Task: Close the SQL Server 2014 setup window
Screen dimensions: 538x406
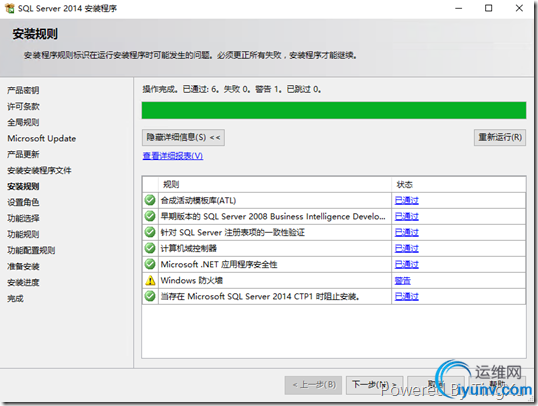Action: (x=519, y=8)
